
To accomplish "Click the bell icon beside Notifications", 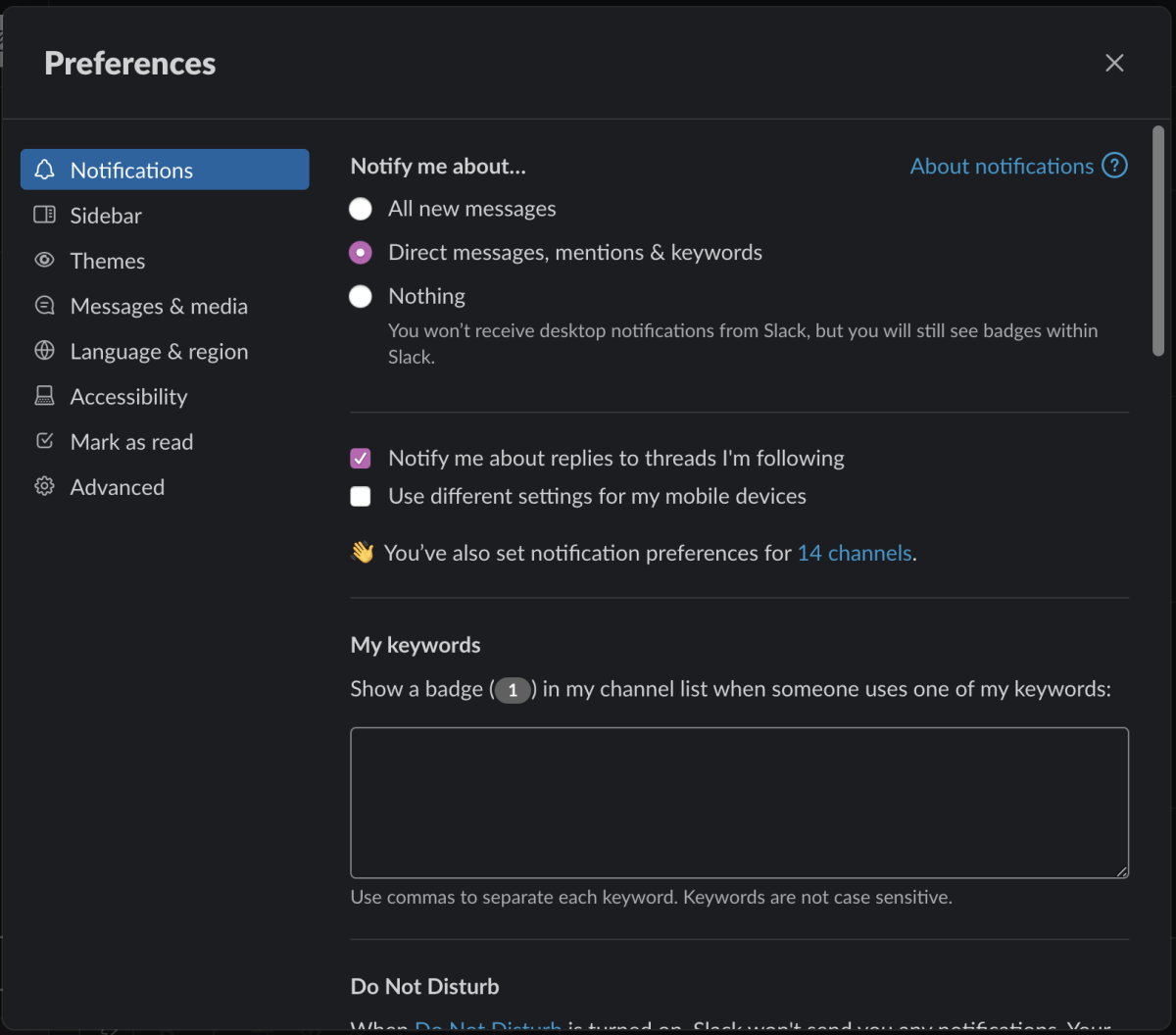I will click(44, 170).
